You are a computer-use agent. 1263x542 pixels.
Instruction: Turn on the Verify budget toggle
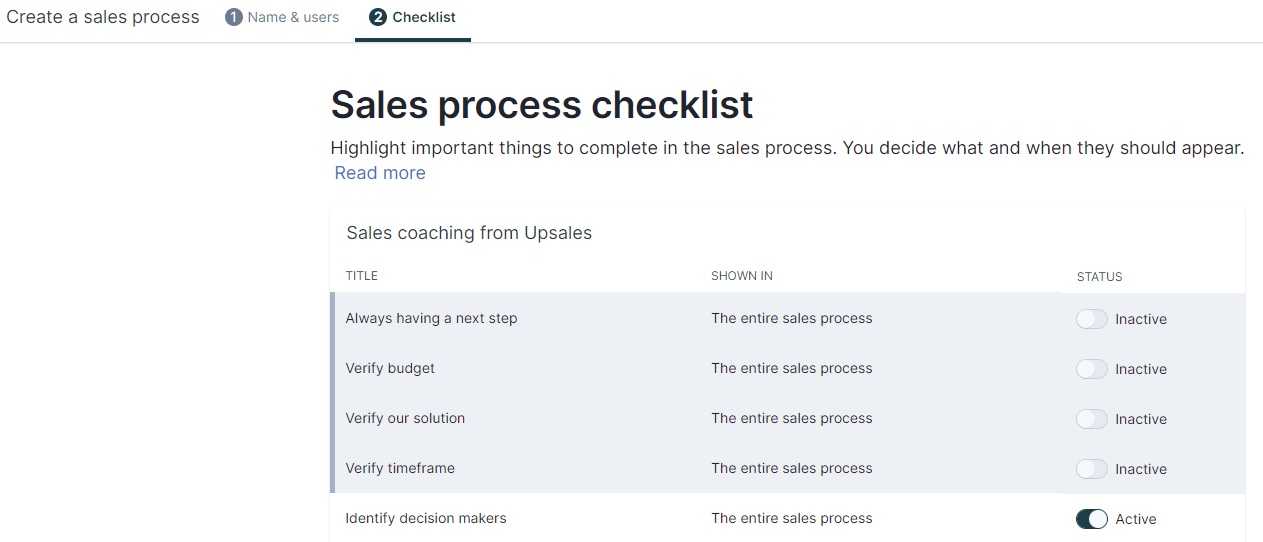[1092, 369]
